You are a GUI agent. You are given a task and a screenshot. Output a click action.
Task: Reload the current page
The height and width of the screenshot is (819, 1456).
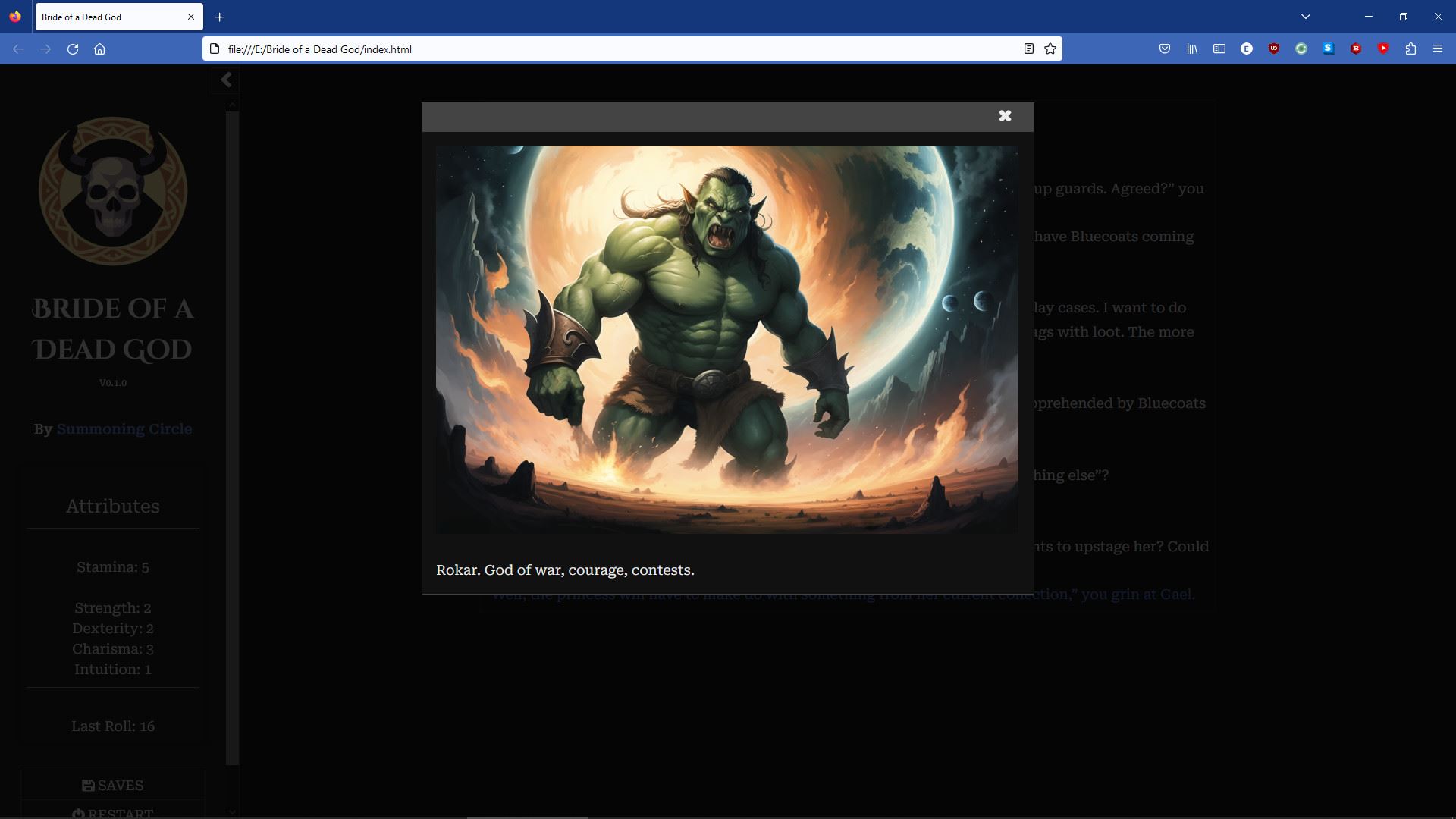point(73,49)
